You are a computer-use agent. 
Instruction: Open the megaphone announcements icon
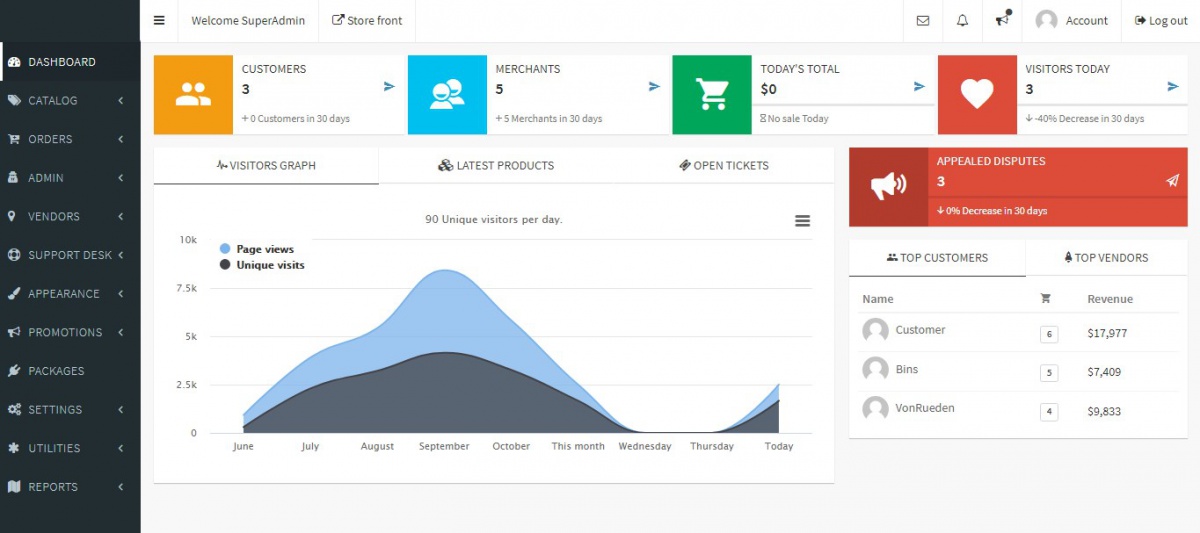1002,21
